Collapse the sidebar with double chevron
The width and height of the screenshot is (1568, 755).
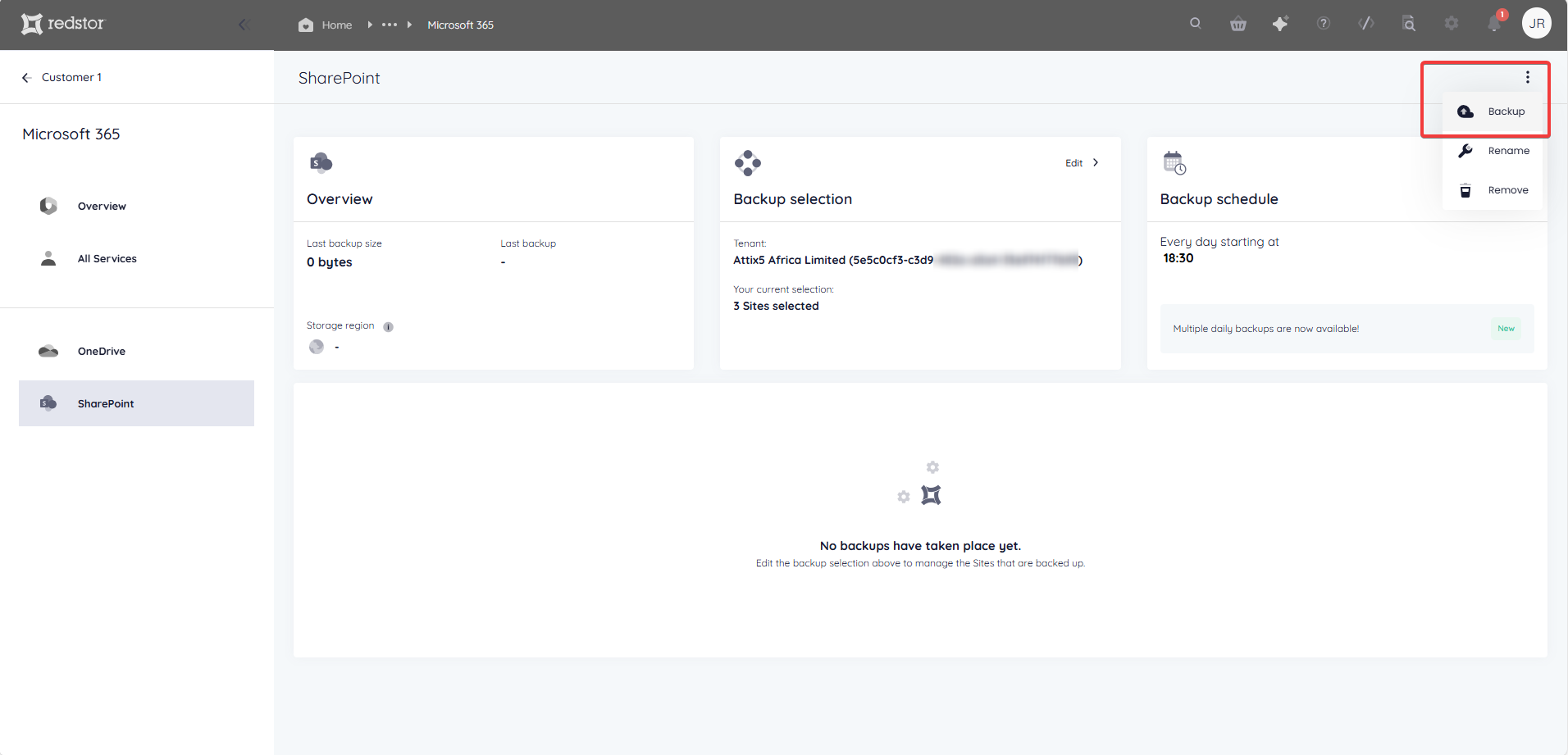(x=244, y=25)
